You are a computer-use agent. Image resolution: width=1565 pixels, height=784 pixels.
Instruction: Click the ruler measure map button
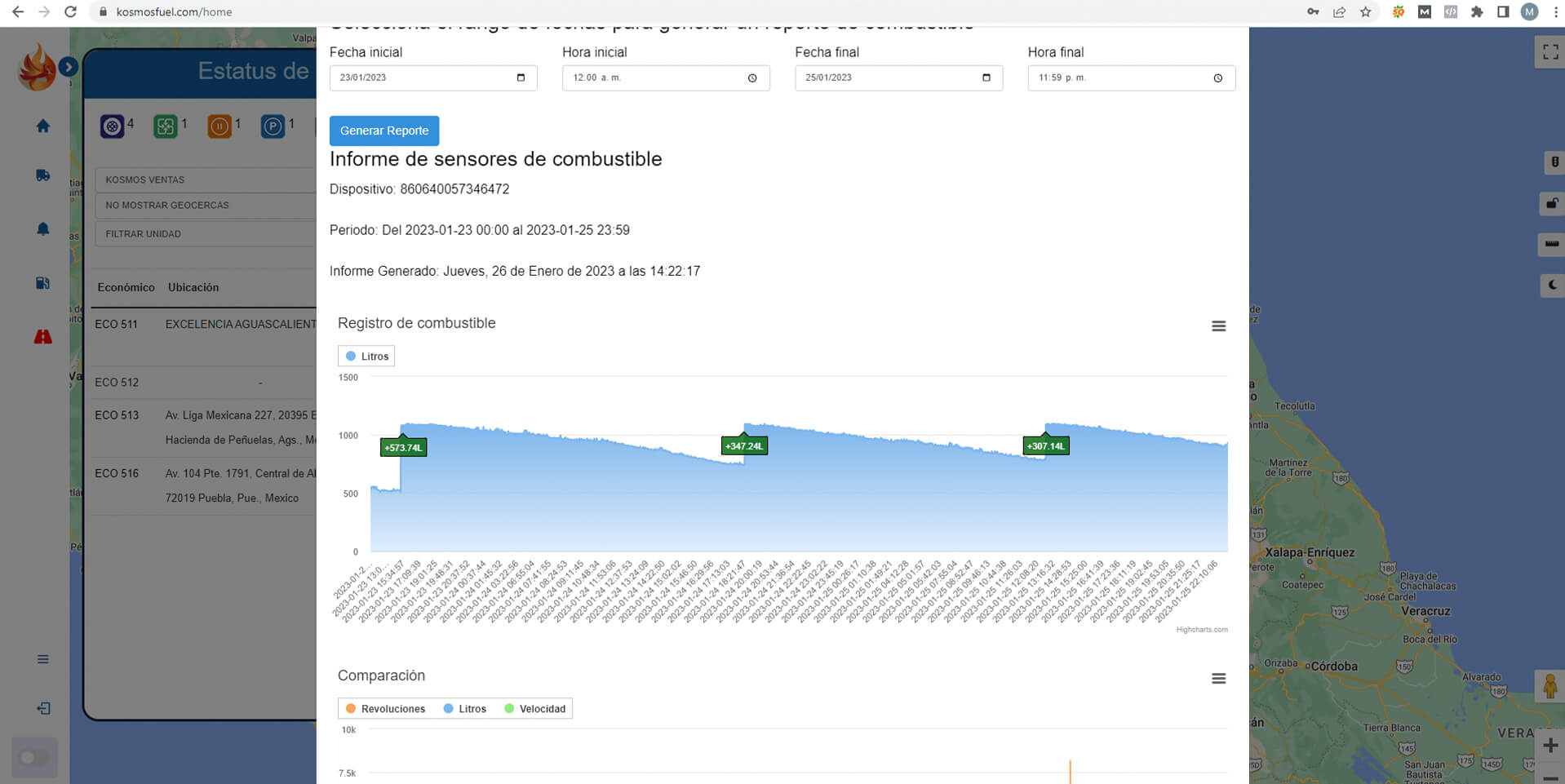point(1552,244)
